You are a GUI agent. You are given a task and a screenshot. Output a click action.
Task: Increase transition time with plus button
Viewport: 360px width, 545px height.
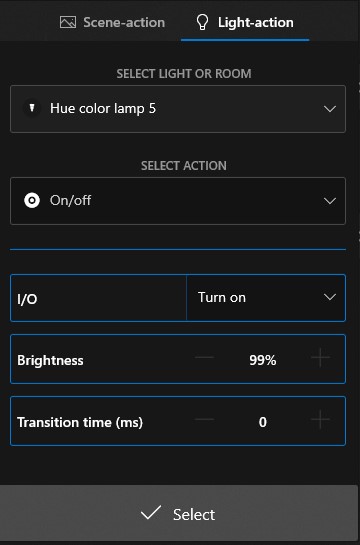pyautogui.click(x=320, y=420)
